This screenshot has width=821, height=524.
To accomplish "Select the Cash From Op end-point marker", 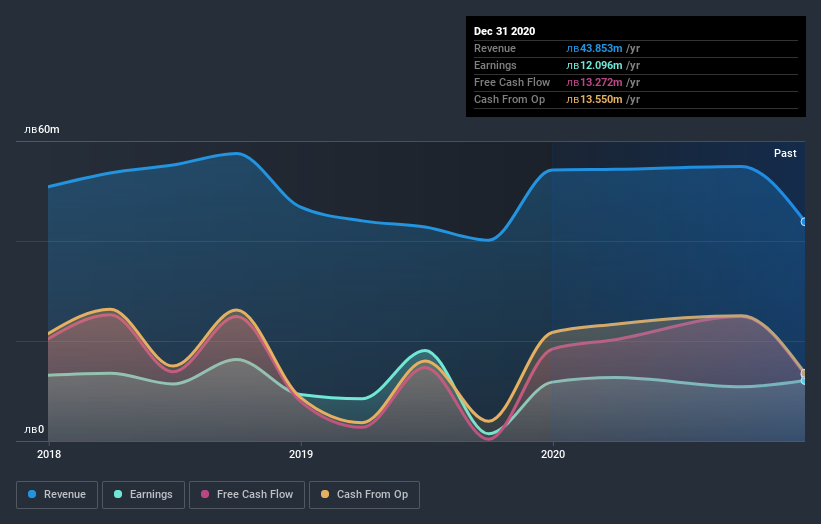I will pos(804,373).
